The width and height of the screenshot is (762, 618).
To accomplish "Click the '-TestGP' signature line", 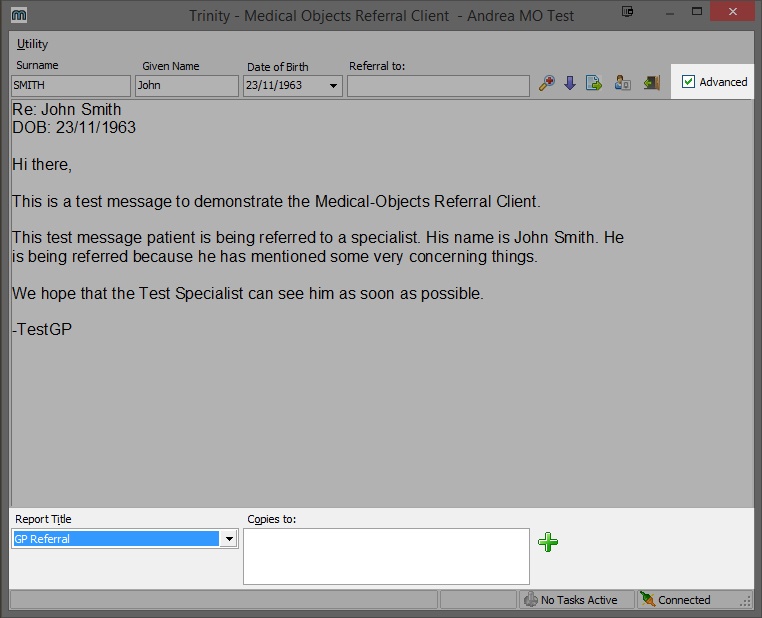I will pyautogui.click(x=42, y=329).
